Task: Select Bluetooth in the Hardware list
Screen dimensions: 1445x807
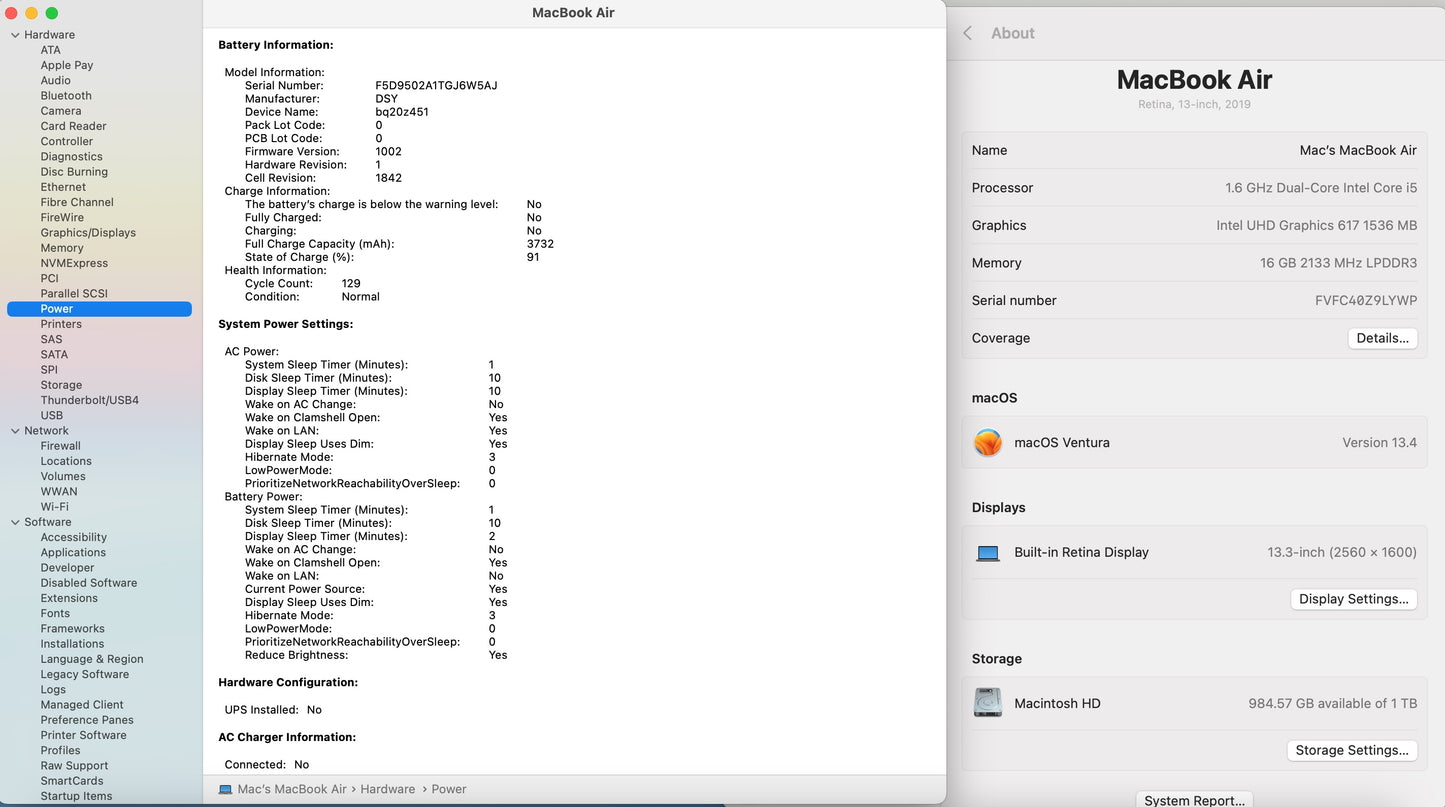Action: pyautogui.click(x=66, y=96)
